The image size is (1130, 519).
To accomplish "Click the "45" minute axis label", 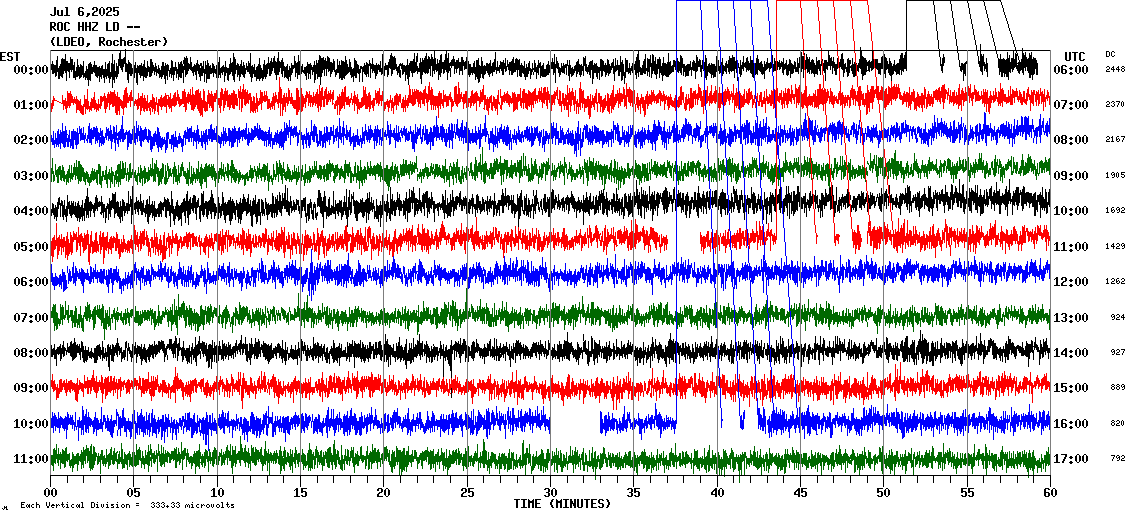I will pos(800,492).
